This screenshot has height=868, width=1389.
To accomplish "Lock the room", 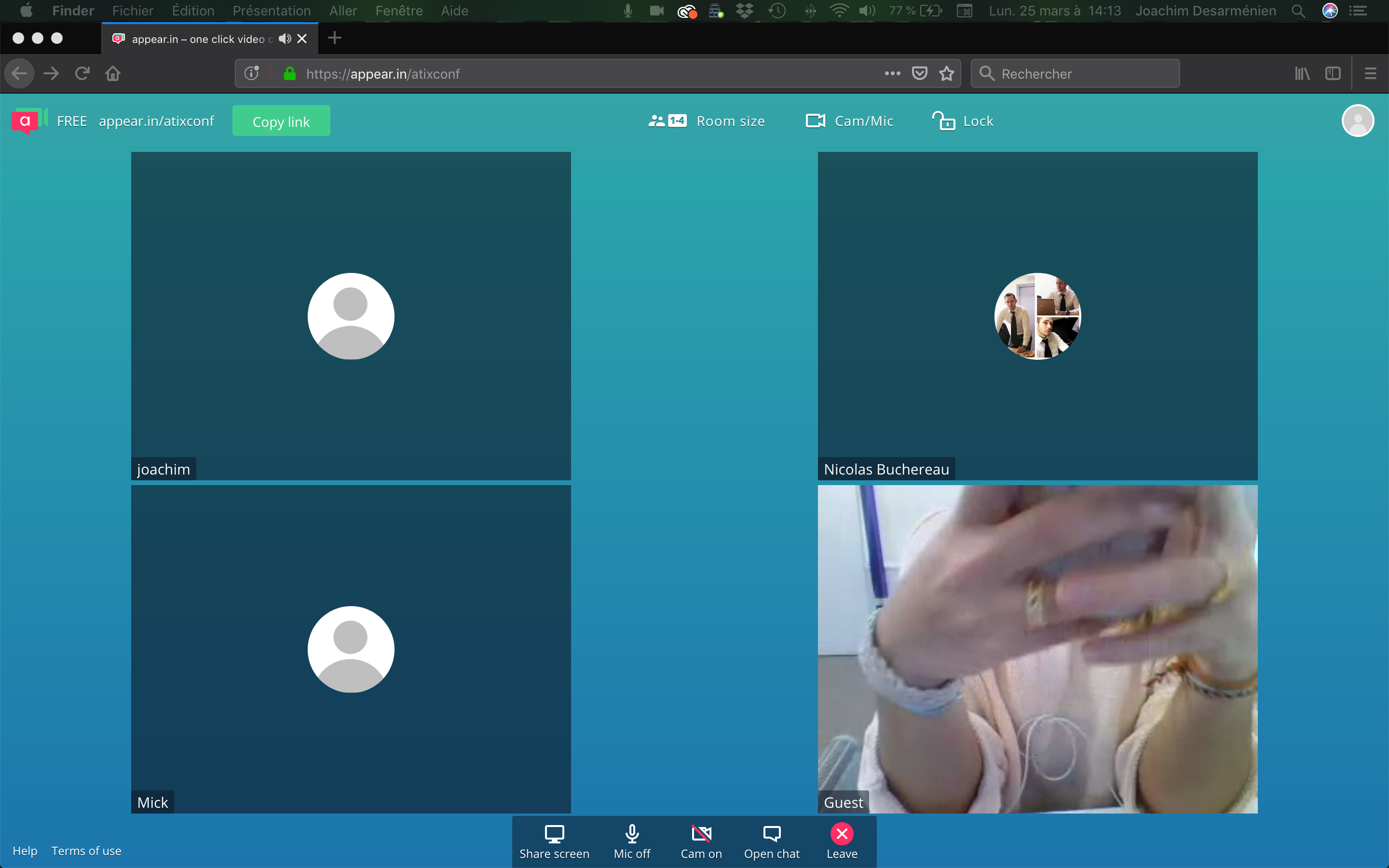I will (x=963, y=121).
